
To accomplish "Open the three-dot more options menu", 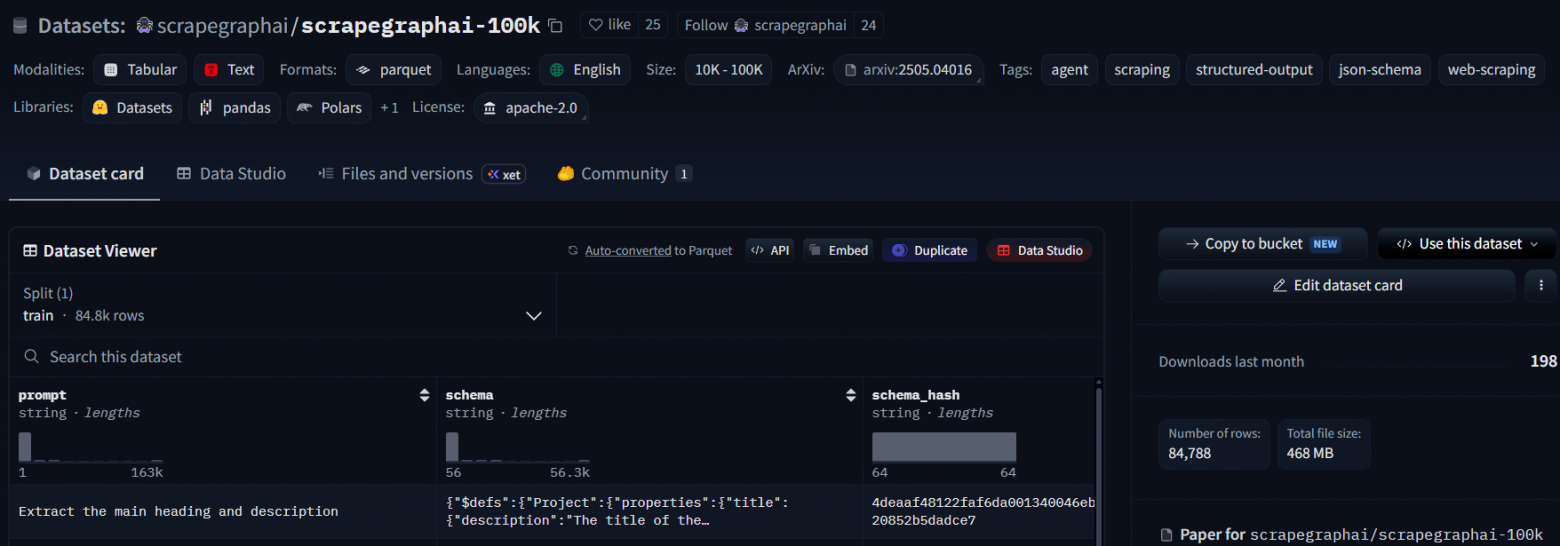I will [1540, 285].
